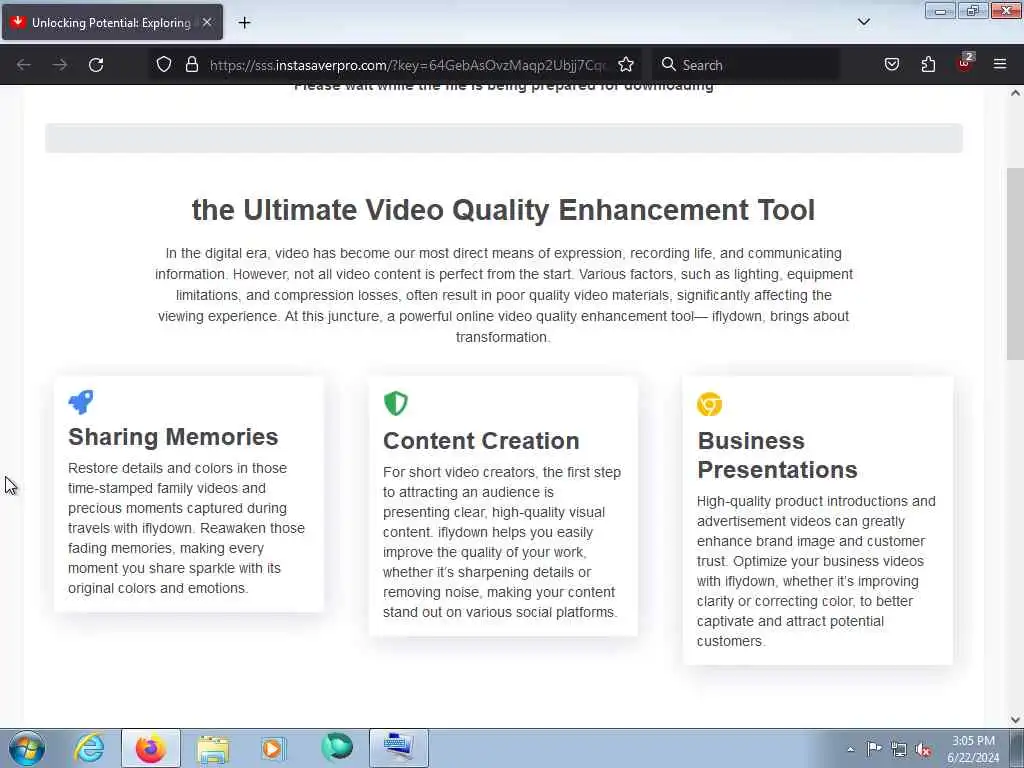Click the scrollbar up arrow
Screen dimensions: 1024x768
tap(1015, 93)
